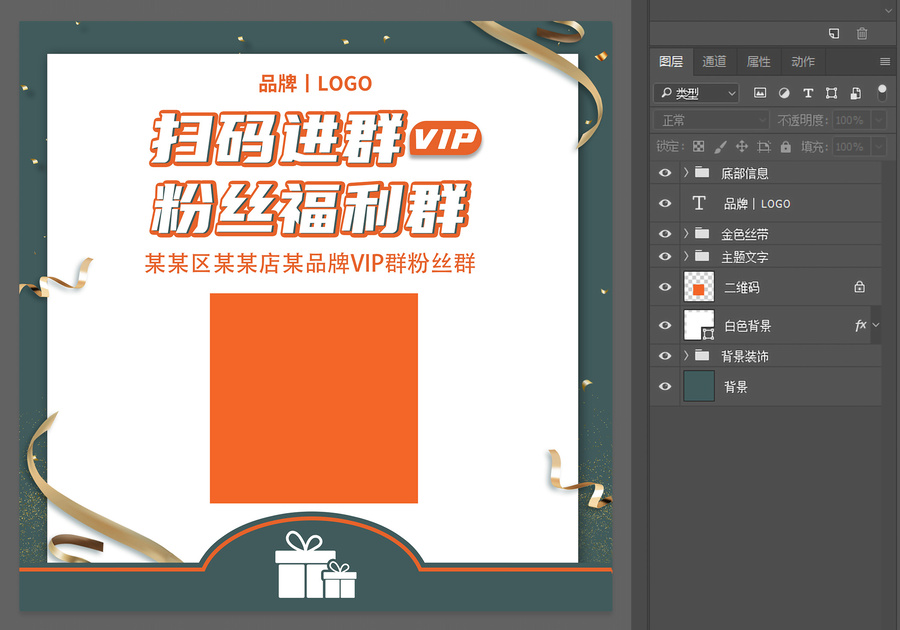Viewport: 900px width, 630px height.
Task: Hide the 底部信息 group via its eye
Action: coord(665,173)
